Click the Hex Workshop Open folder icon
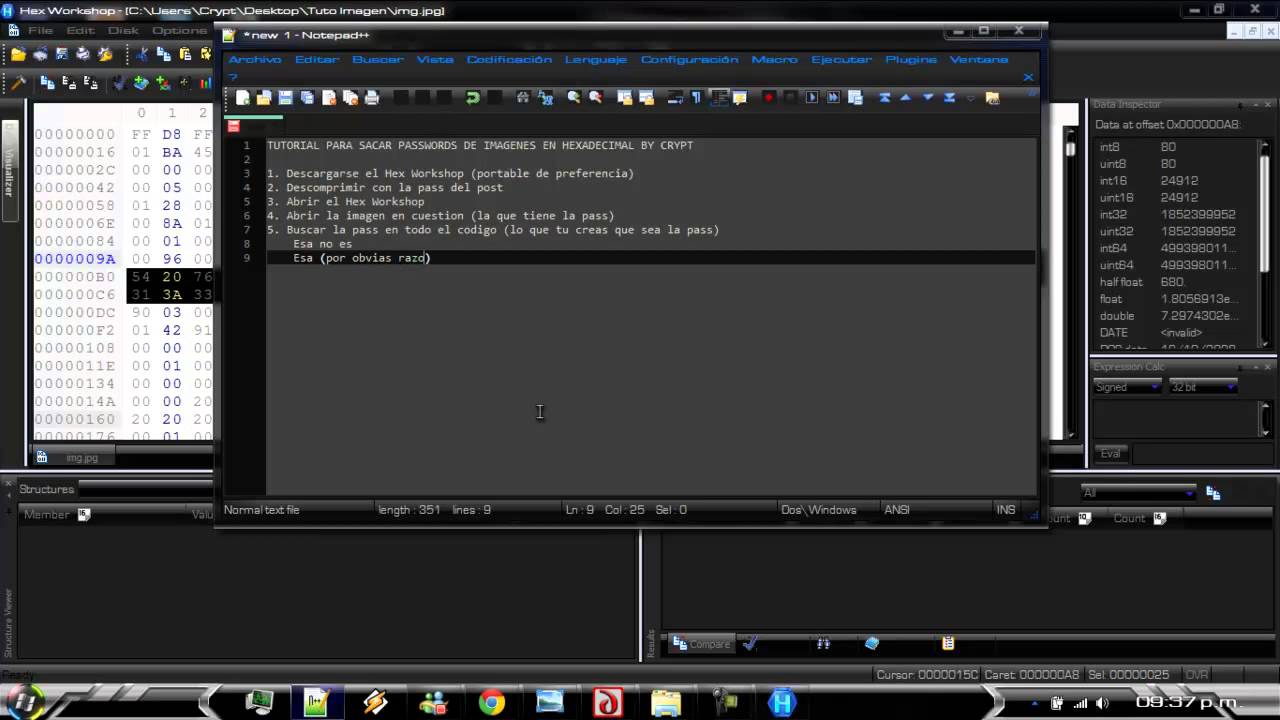The height and width of the screenshot is (720, 1280). coord(18,54)
